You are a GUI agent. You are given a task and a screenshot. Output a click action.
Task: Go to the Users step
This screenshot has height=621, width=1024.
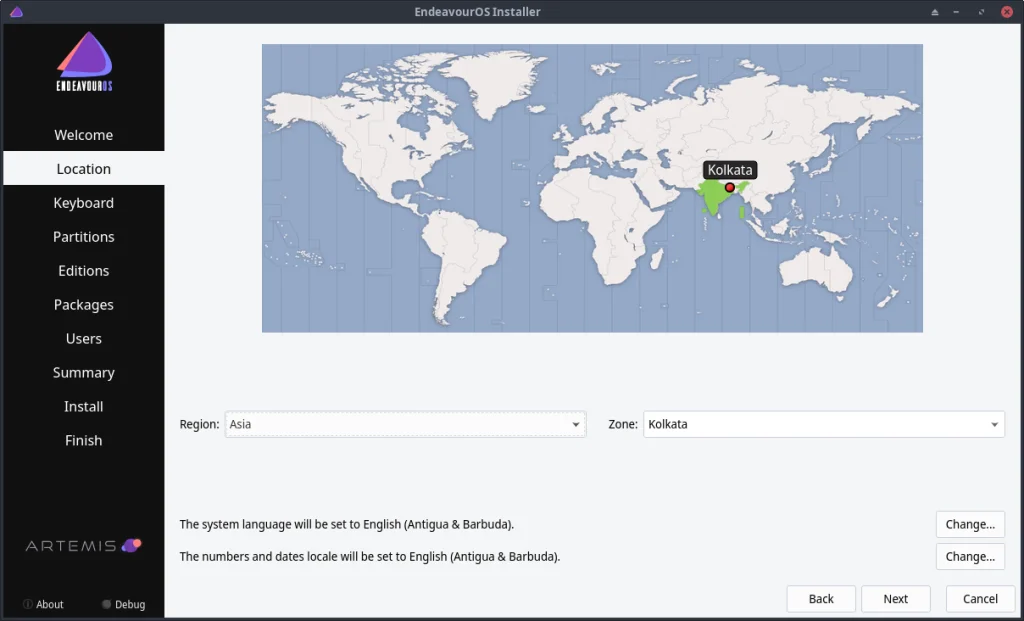(84, 338)
